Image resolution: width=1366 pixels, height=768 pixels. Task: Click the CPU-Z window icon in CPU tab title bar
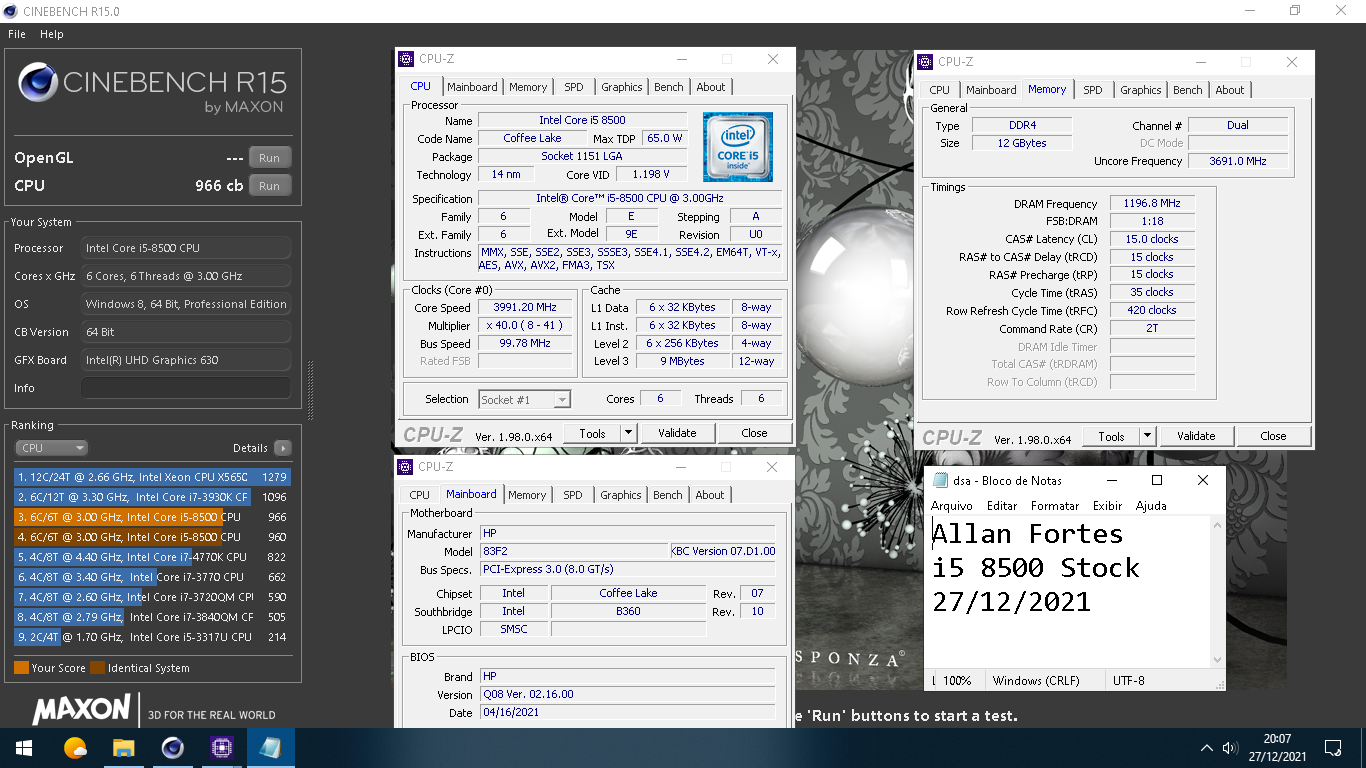coord(405,59)
